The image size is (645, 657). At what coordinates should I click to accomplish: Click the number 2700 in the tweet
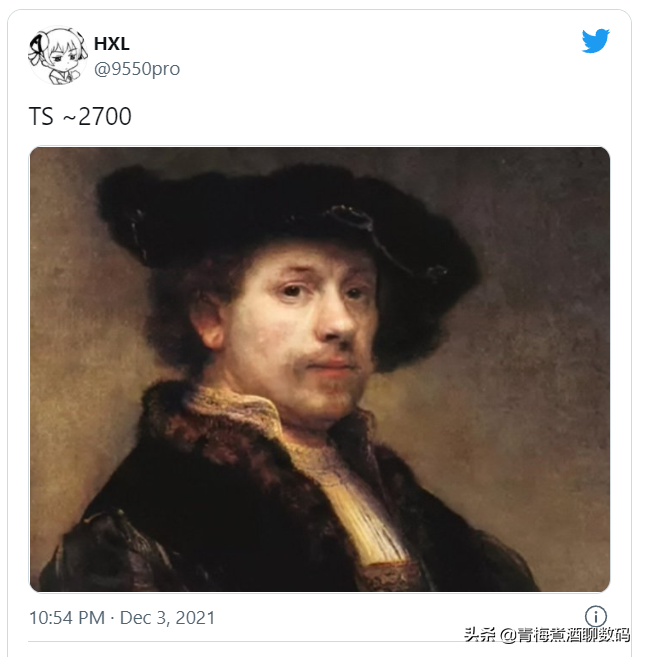[x=105, y=116]
